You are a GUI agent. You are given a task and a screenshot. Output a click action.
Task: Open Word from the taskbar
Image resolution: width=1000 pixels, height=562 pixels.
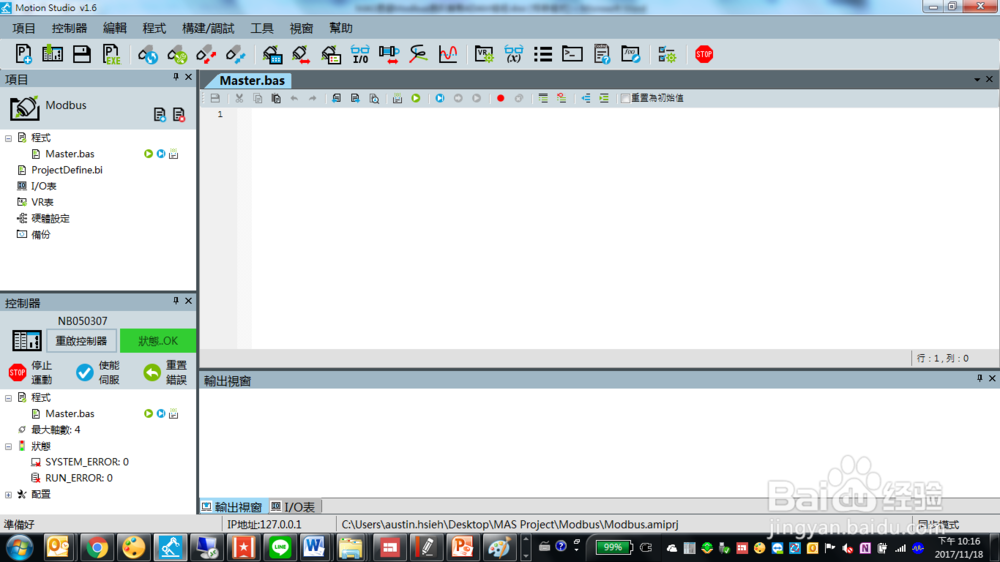click(x=314, y=547)
